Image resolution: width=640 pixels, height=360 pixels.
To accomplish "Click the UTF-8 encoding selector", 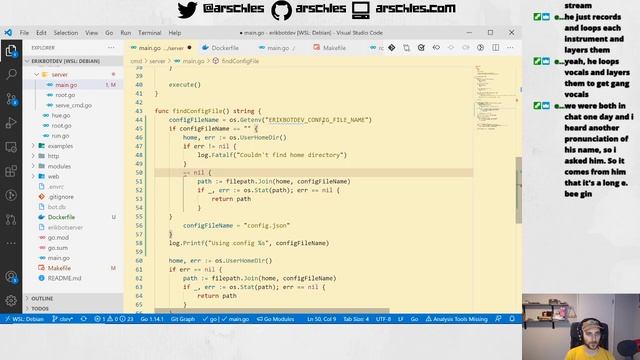I will coord(383,319).
